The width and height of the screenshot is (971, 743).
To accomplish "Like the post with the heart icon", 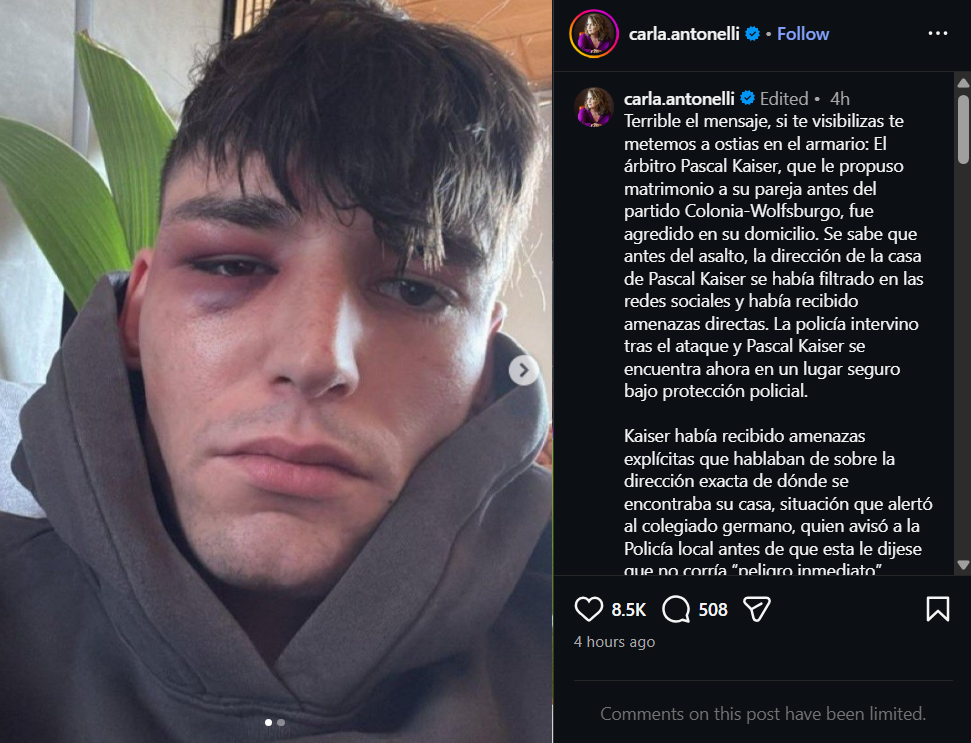I will (588, 609).
